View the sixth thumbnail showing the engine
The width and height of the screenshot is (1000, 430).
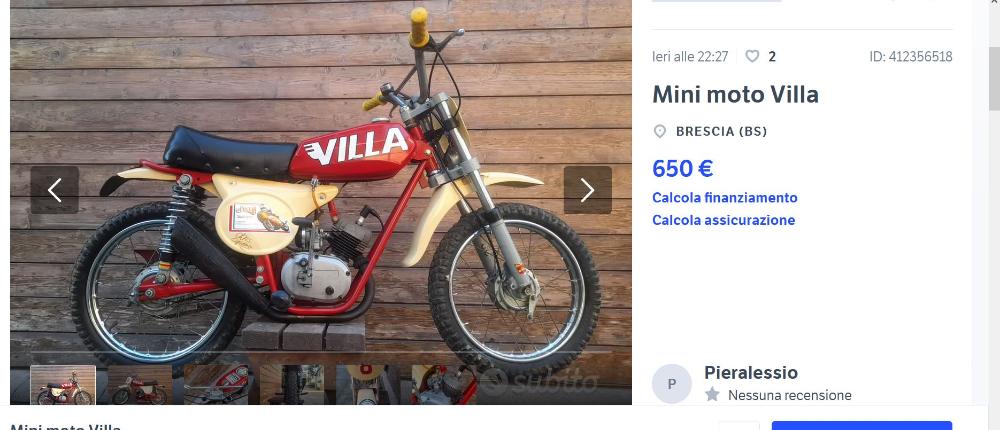[x=444, y=385]
